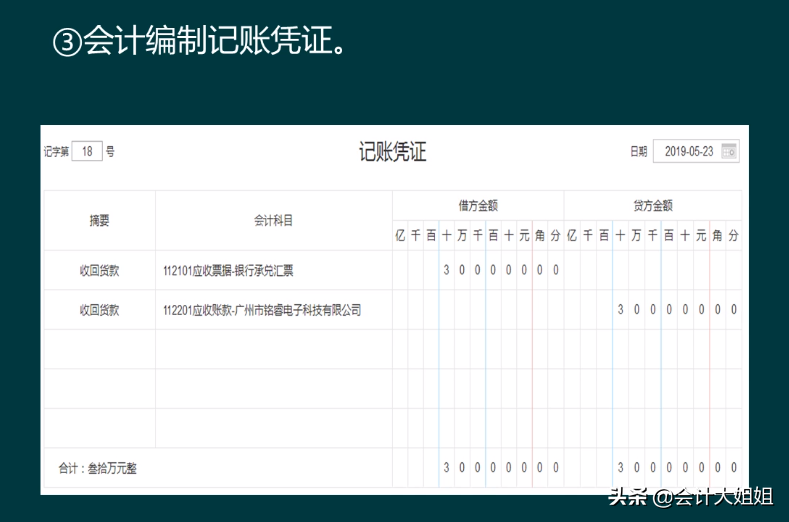
Task: Select 收回货款 summary in the 112201 row
Action: [100, 310]
